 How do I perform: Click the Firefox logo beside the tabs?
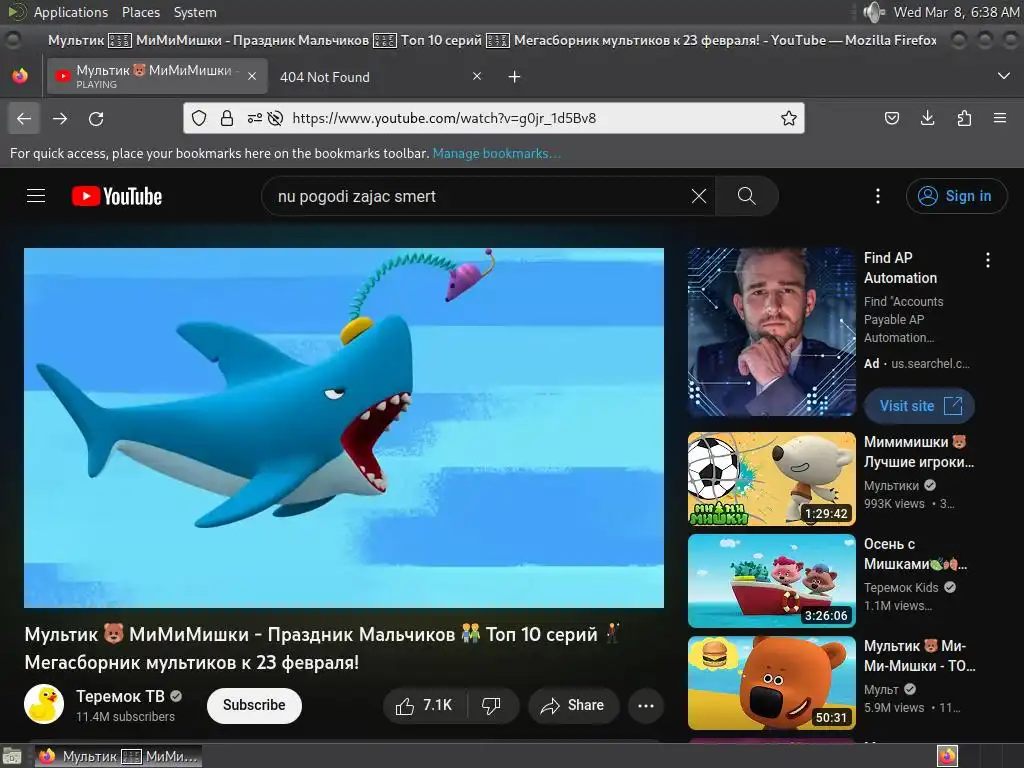(20, 76)
